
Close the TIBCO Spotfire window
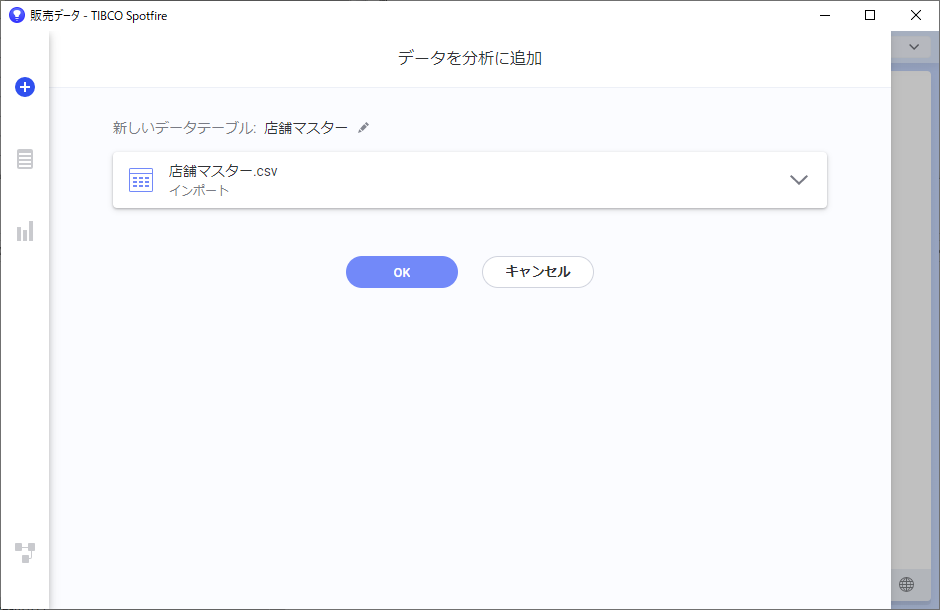(x=915, y=15)
